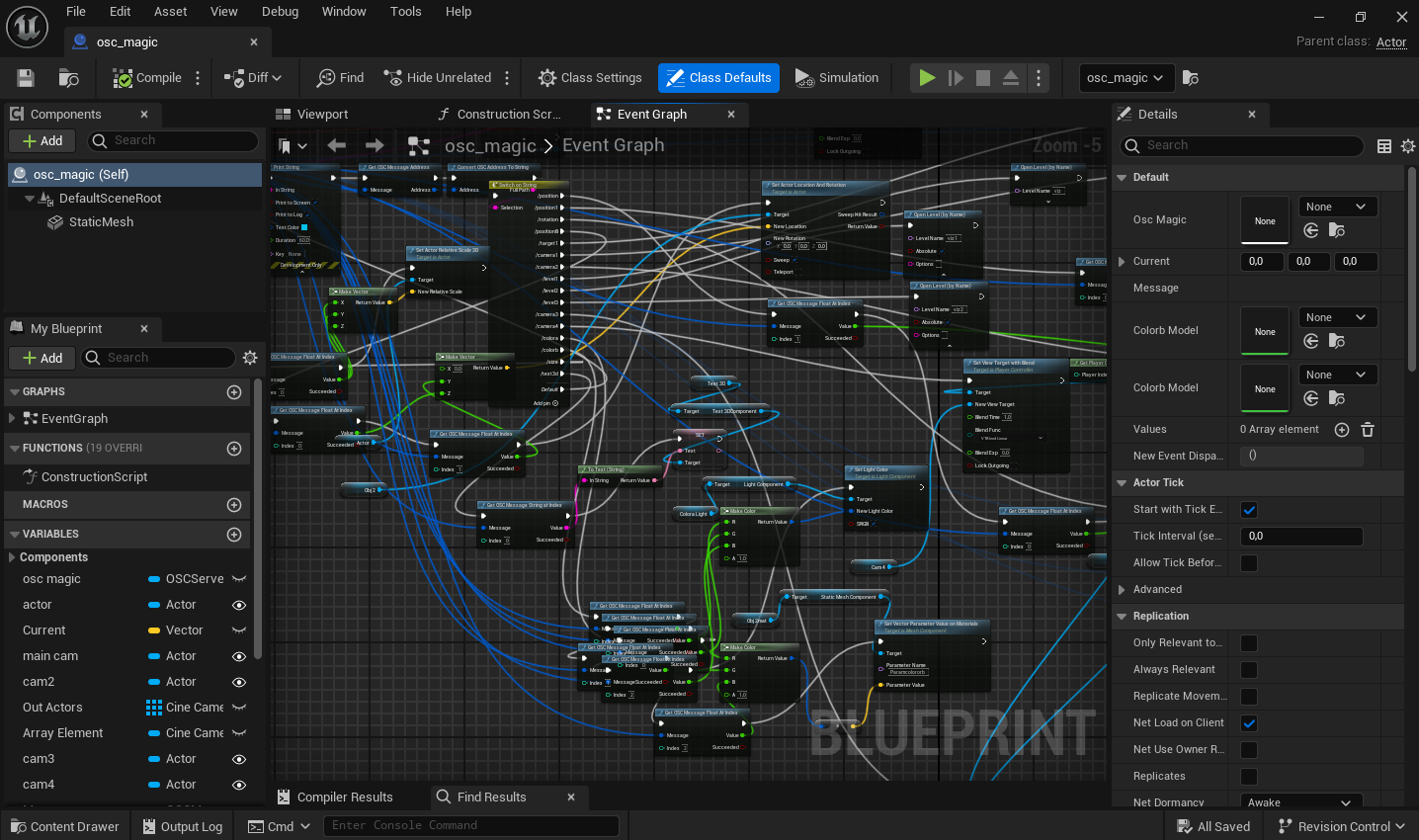Screen dimensions: 1419x840
Task: Expand the Advanced section under Actor Tick
Action: 1122,590
